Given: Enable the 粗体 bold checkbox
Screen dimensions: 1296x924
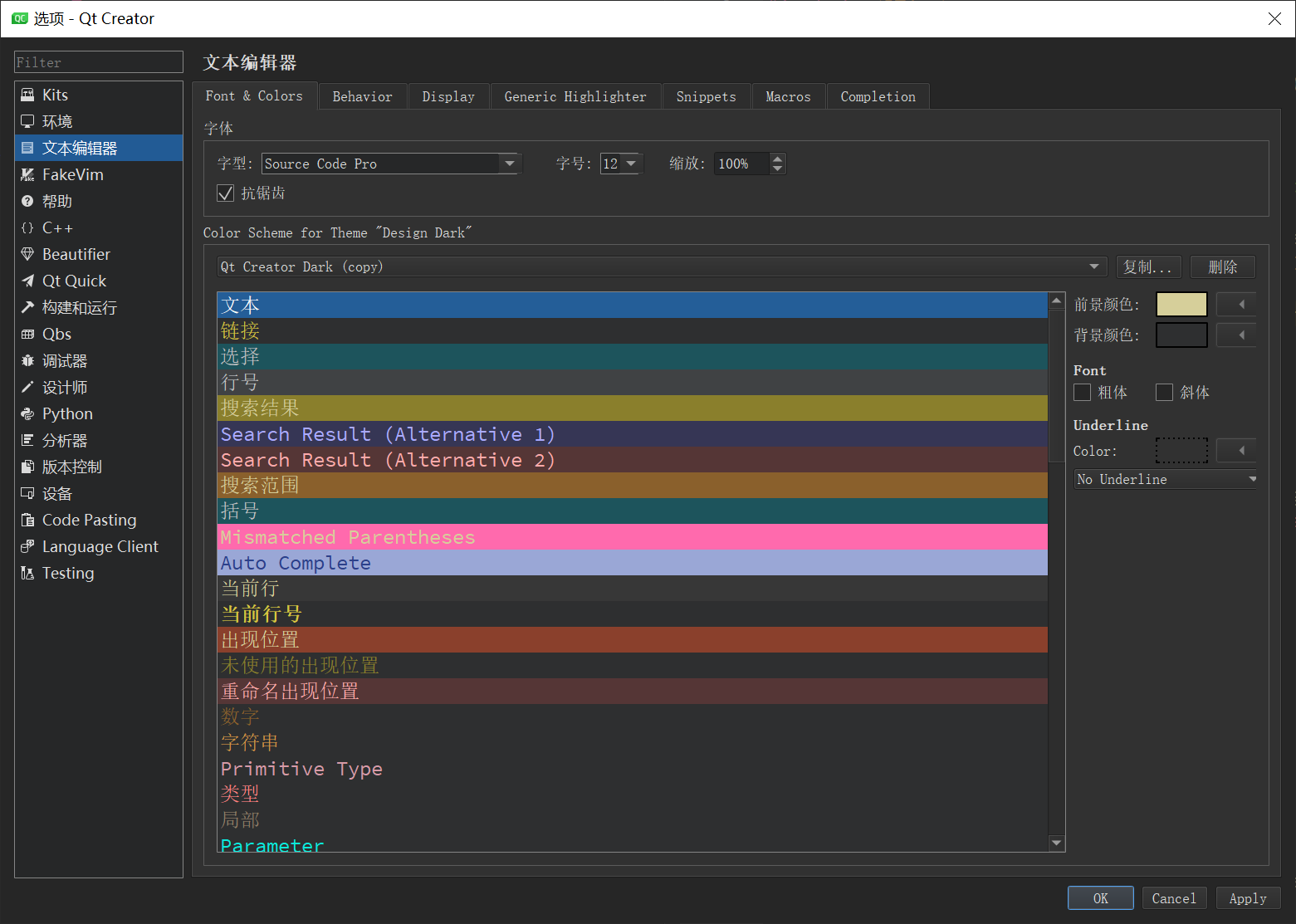Looking at the screenshot, I should [1082, 393].
